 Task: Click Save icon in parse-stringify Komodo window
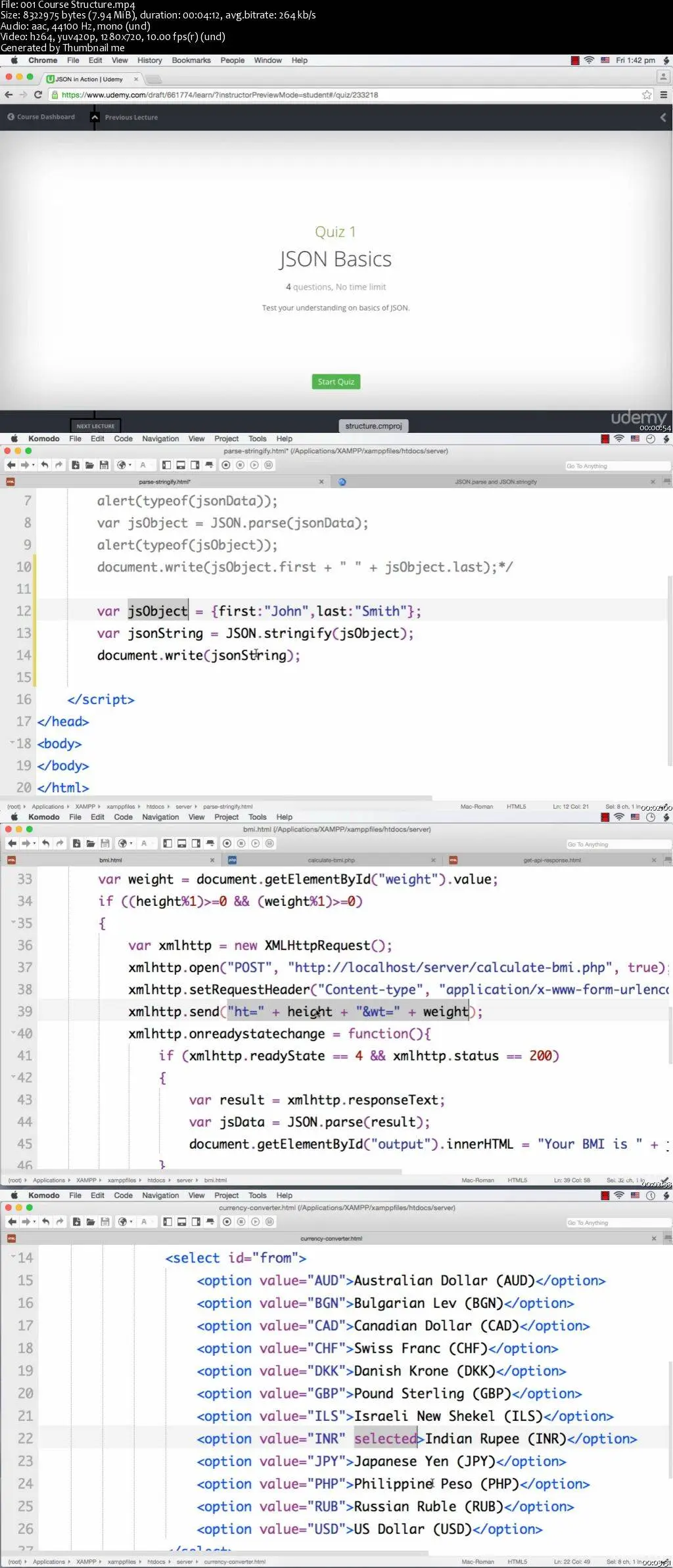[104, 465]
